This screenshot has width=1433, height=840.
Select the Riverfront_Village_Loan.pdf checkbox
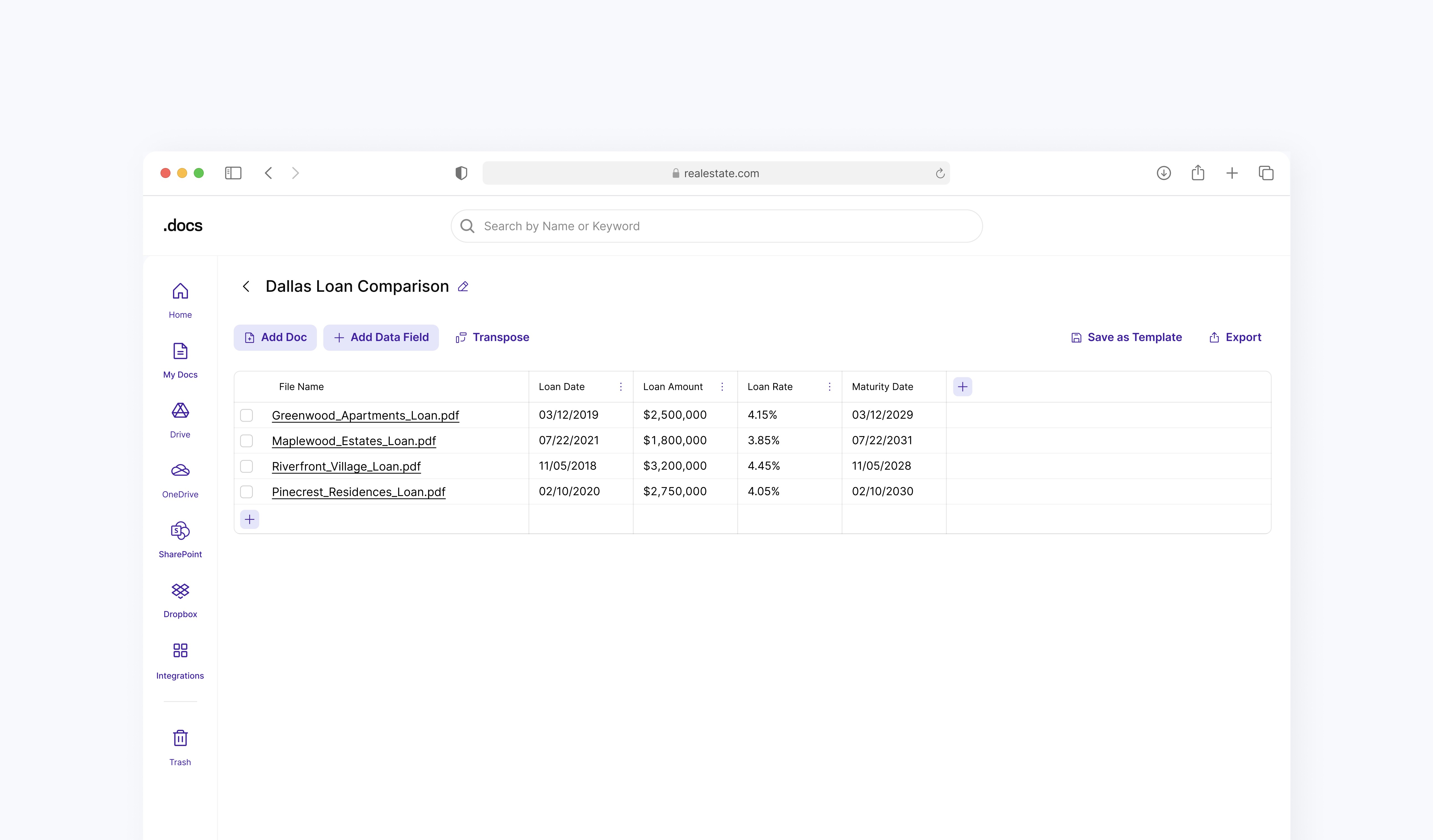[x=246, y=466]
